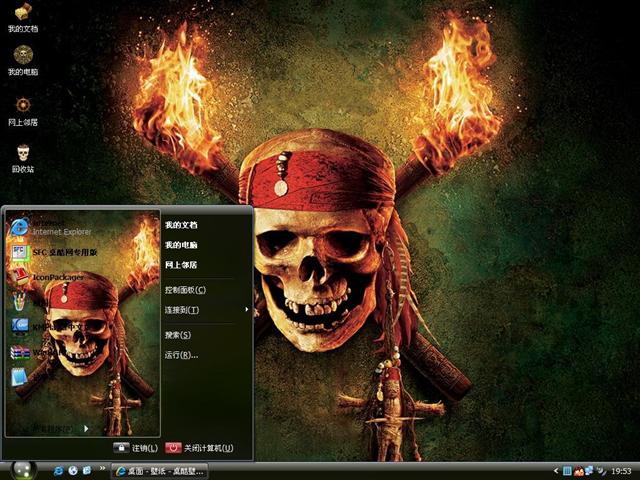This screenshot has width=640, height=480.
Task: Open 回收站 skull desktop icon
Action: point(23,158)
